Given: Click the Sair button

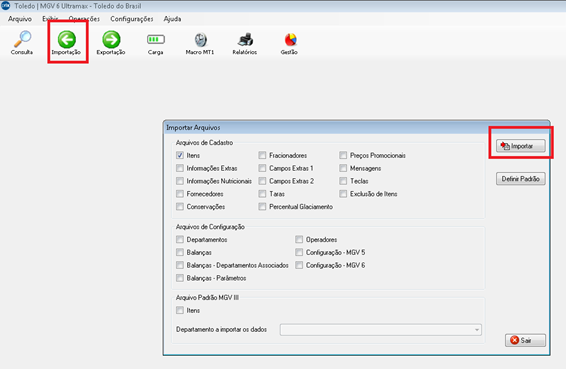Looking at the screenshot, I should [x=525, y=340].
